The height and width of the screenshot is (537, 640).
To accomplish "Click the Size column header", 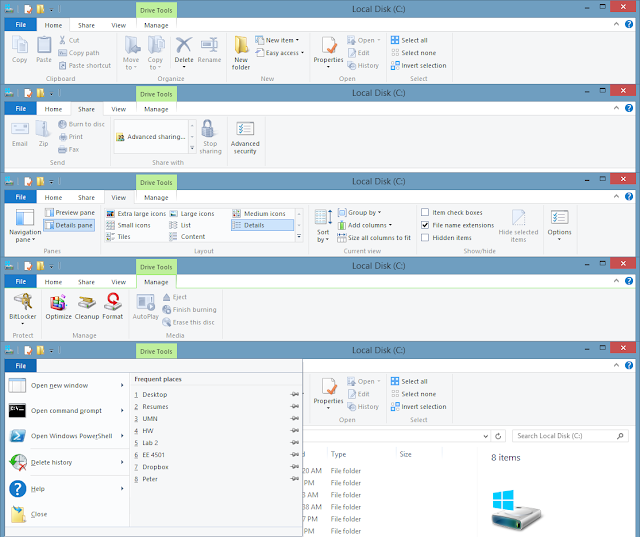I will (405, 454).
